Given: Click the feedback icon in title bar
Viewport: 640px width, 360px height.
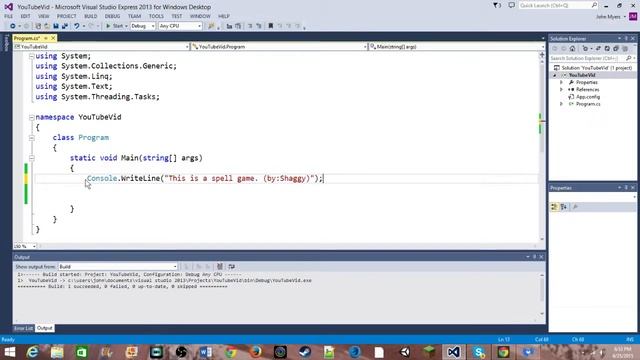Looking at the screenshot, I should pos(511,6).
